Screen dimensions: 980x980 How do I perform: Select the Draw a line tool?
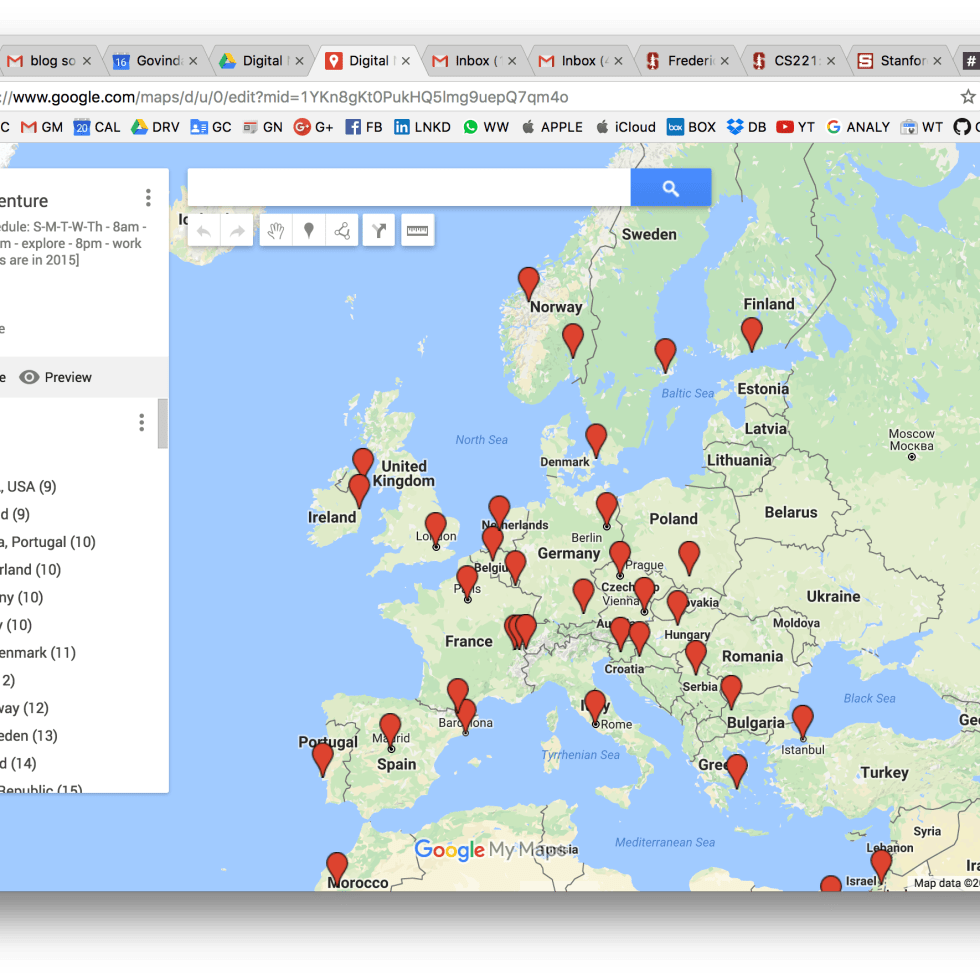[342, 231]
